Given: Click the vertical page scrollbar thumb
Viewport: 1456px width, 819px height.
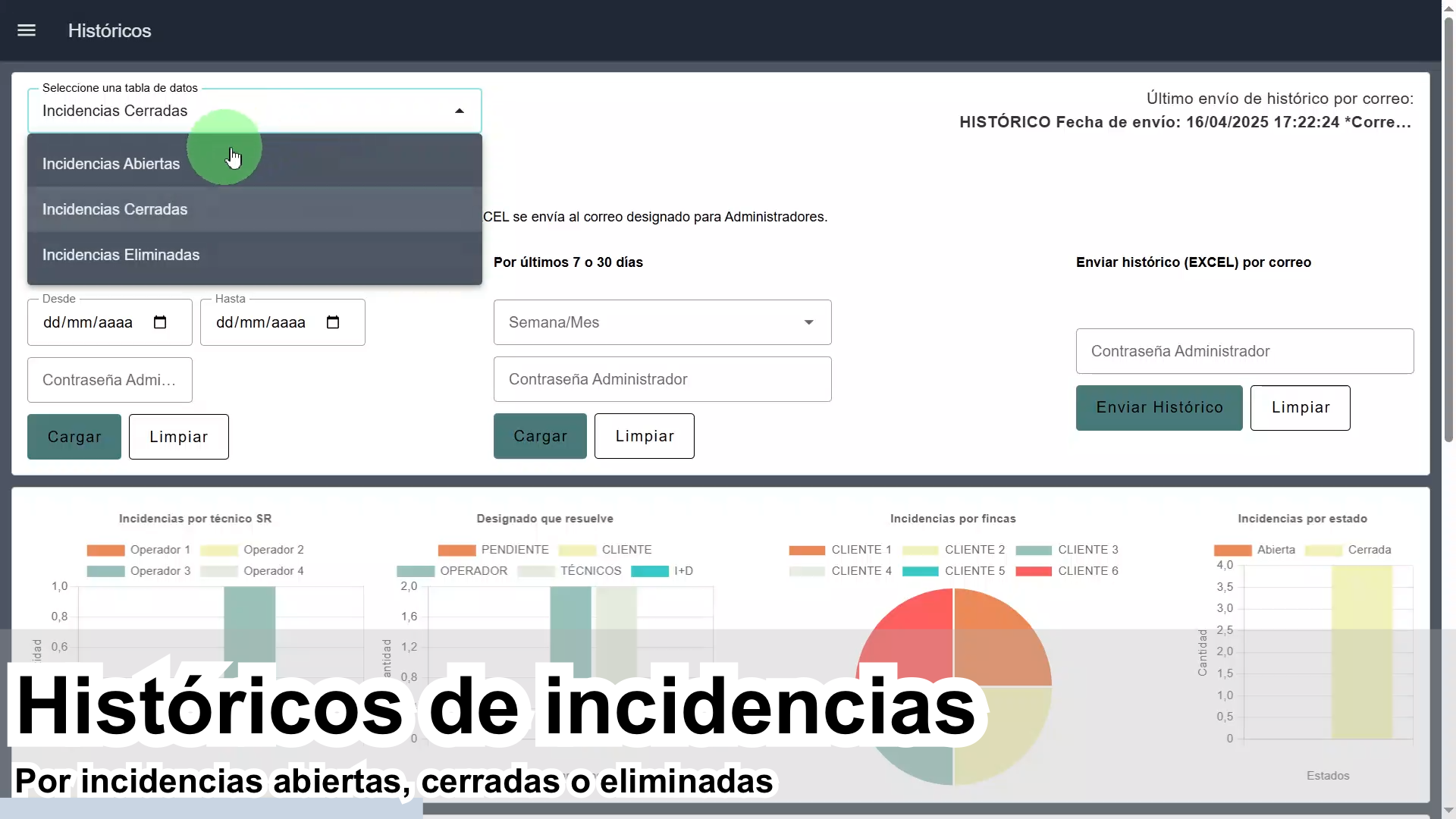Looking at the screenshot, I should point(1448,227).
